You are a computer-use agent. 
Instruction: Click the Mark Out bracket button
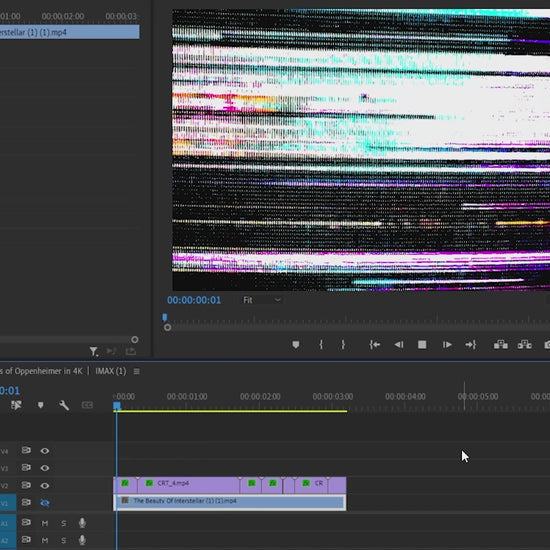point(343,345)
